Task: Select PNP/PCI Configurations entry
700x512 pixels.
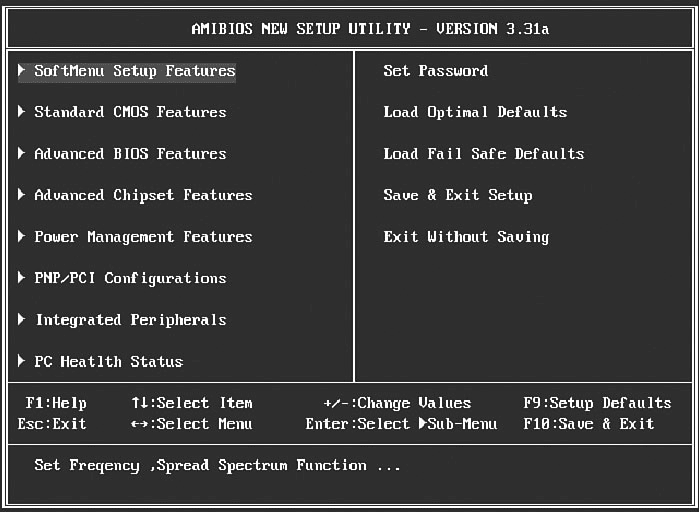Action: 130,278
